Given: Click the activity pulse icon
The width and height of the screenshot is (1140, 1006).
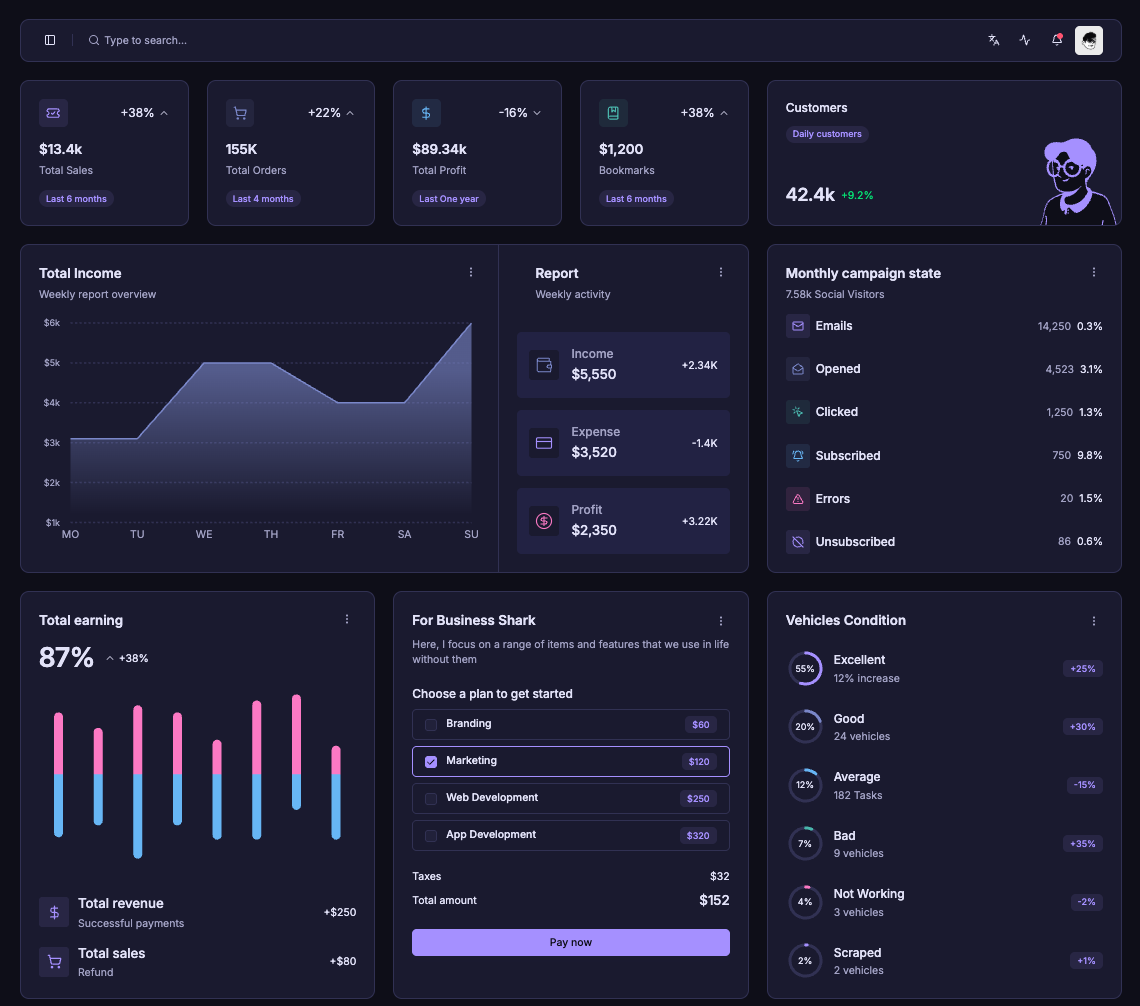Looking at the screenshot, I should pyautogui.click(x=1025, y=40).
